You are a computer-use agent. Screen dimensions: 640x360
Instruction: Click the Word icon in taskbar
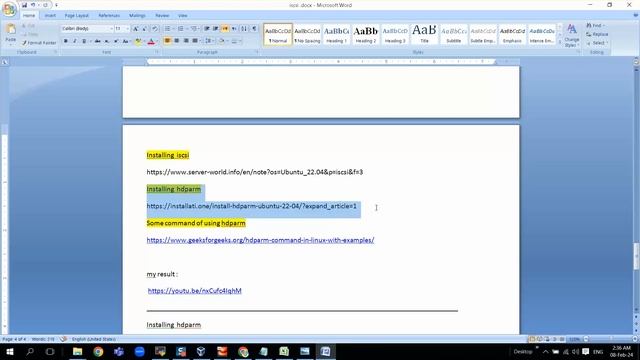[x=325, y=351]
